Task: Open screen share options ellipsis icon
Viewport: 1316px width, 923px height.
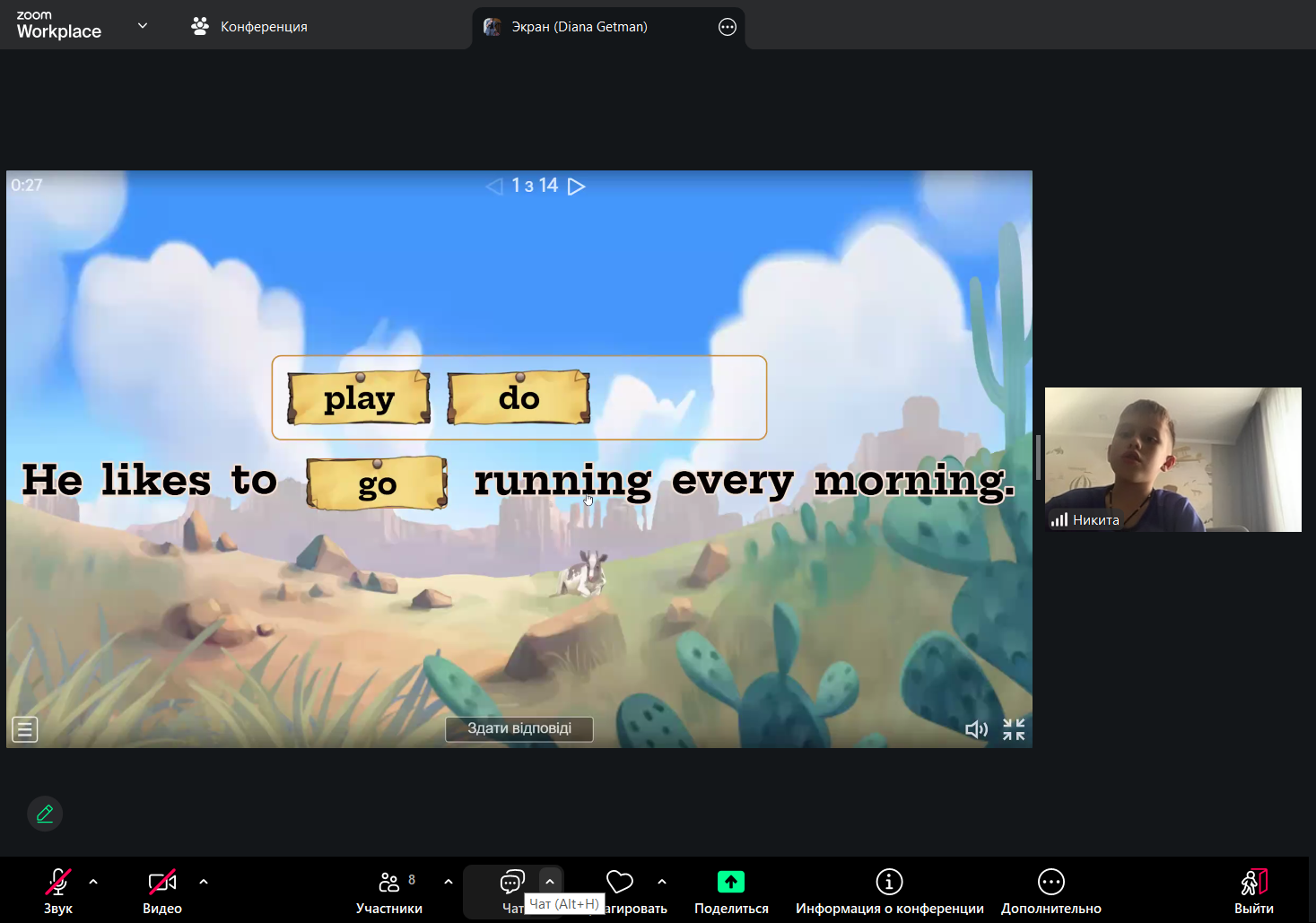Action: click(x=728, y=27)
